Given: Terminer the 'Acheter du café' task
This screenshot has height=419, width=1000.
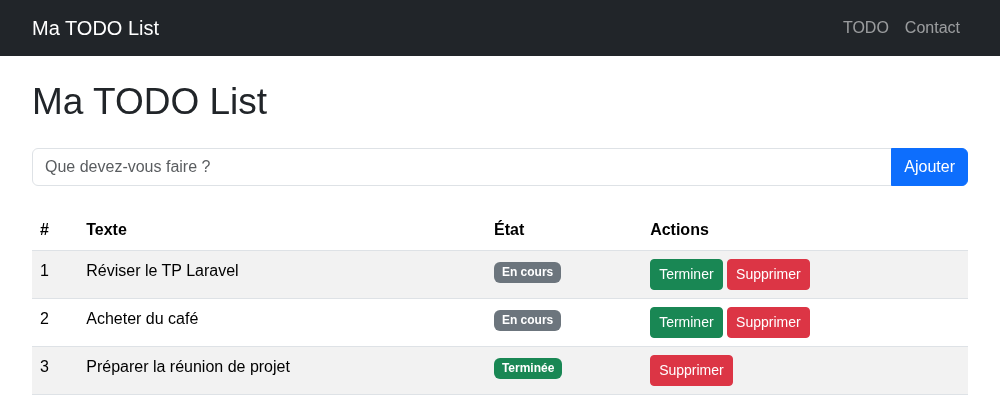Looking at the screenshot, I should pyautogui.click(x=686, y=322).
